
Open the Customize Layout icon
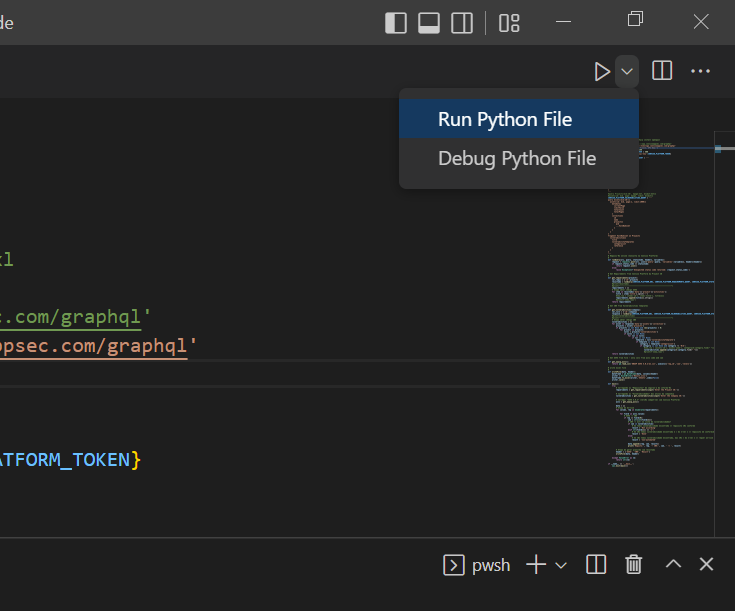click(509, 23)
